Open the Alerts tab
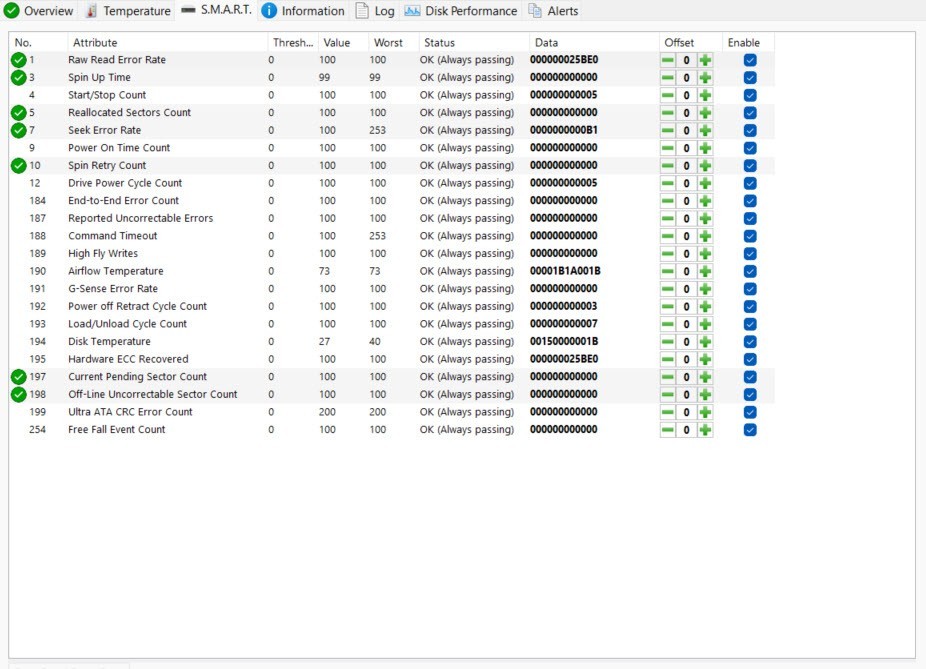 pyautogui.click(x=553, y=11)
